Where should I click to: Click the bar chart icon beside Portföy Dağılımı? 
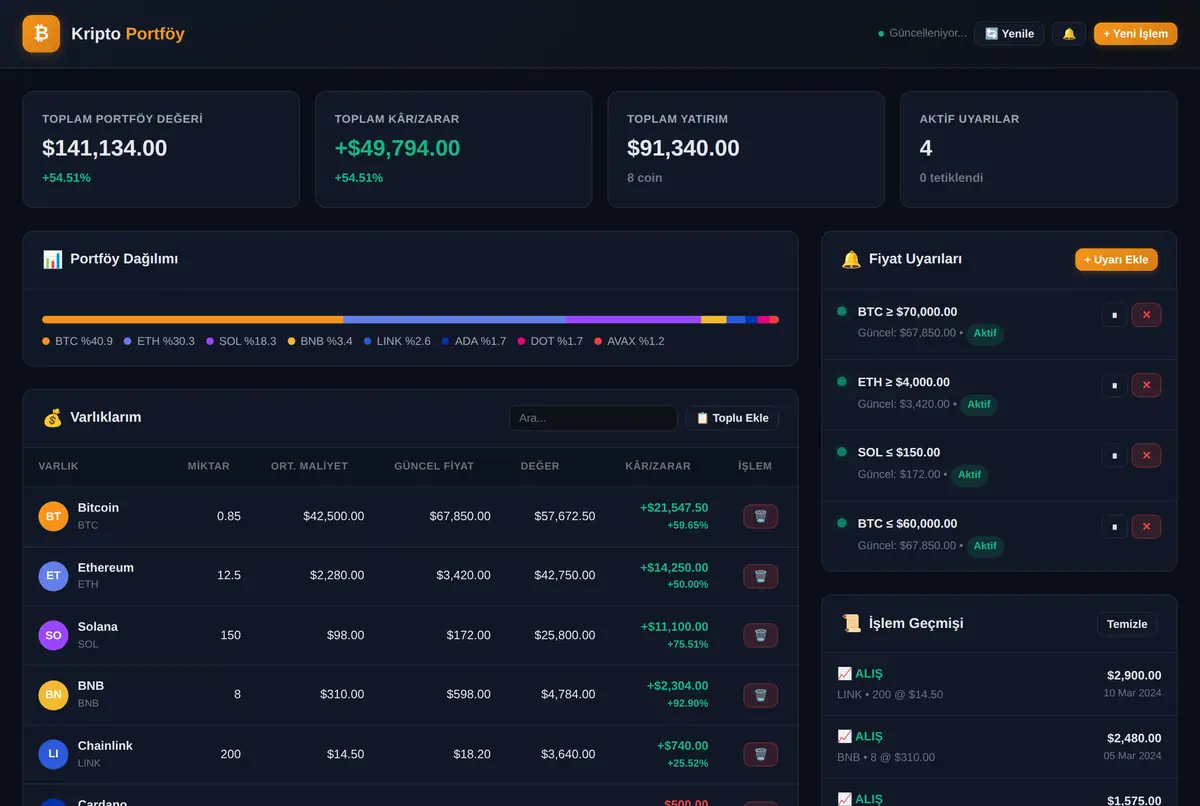click(53, 259)
